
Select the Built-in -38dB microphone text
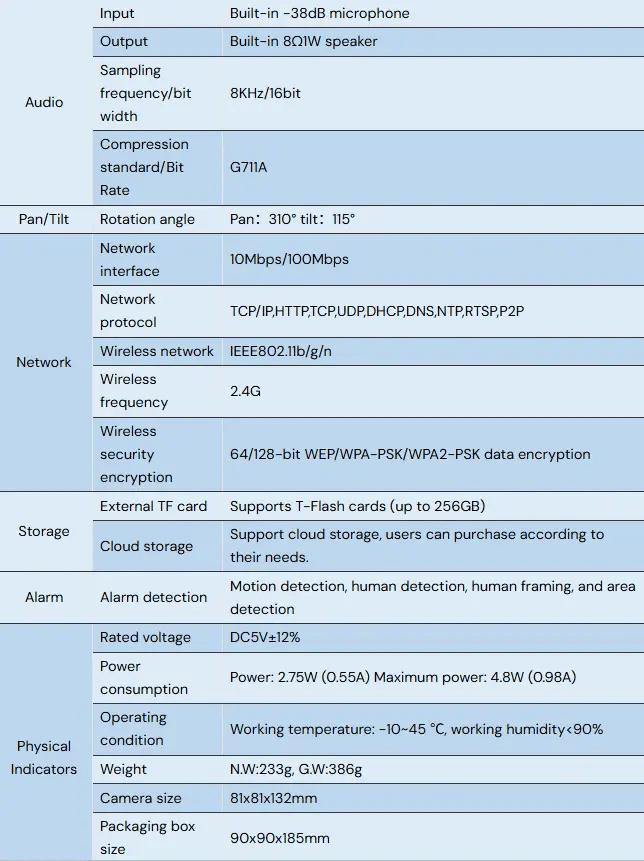click(319, 13)
